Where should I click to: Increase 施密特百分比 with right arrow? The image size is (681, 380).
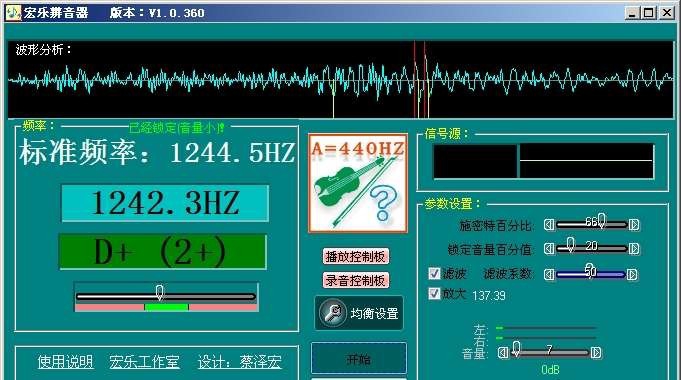pyautogui.click(x=634, y=225)
